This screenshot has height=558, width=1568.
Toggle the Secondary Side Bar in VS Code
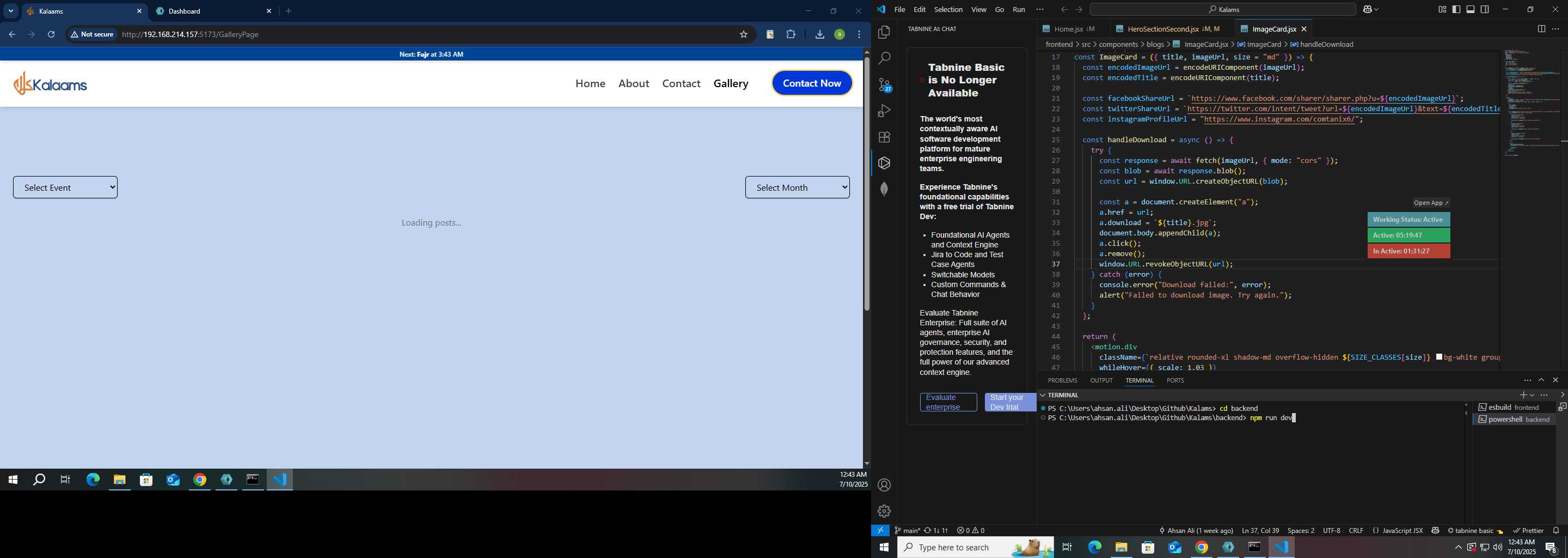pos(1485,10)
